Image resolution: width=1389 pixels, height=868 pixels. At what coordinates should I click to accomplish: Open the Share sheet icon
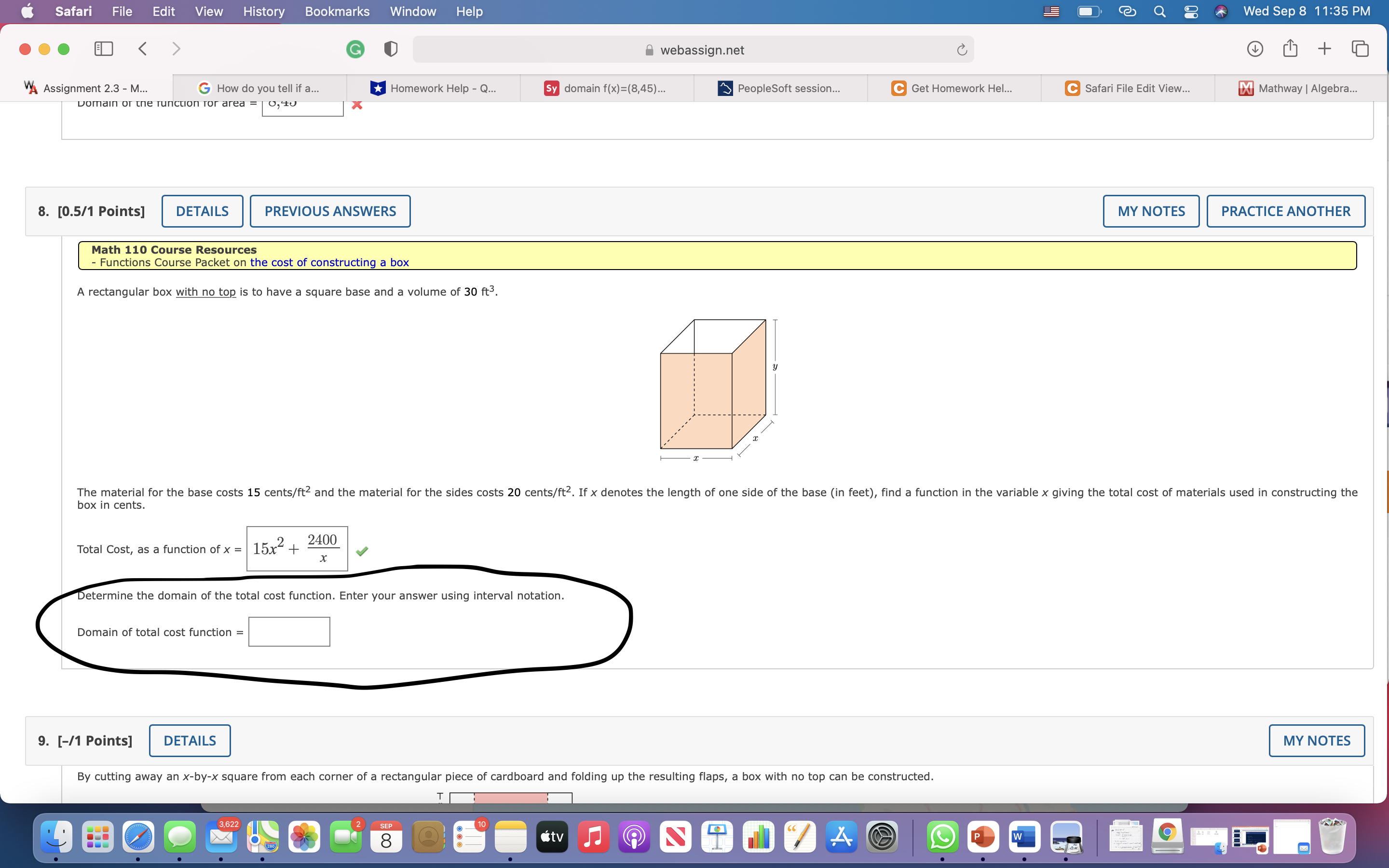(1290, 49)
